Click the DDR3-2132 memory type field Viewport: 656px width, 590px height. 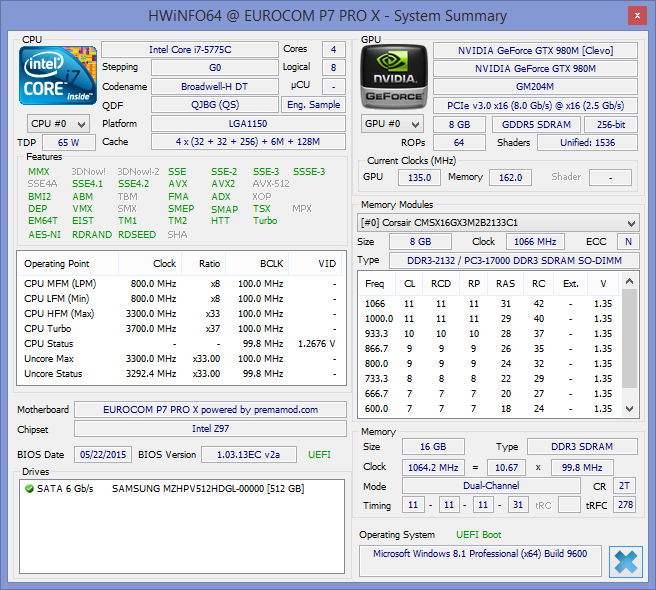click(x=514, y=260)
